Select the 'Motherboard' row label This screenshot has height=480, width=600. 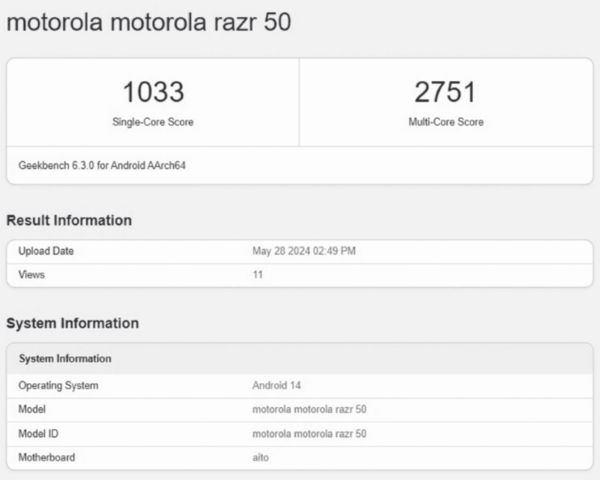tap(46, 457)
